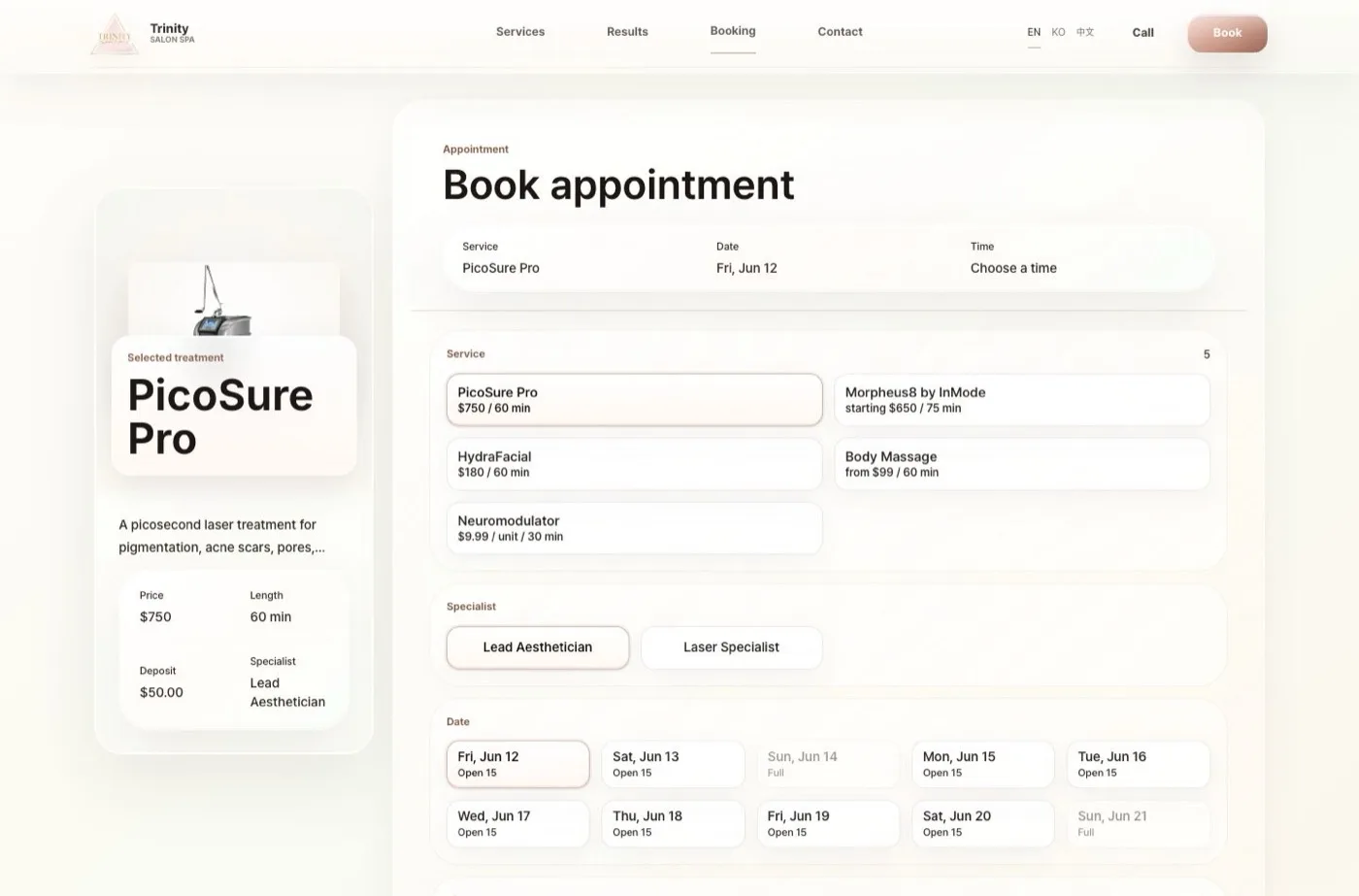Choose date Sat, Jun 20
This screenshot has height=896, width=1359.
(982, 823)
